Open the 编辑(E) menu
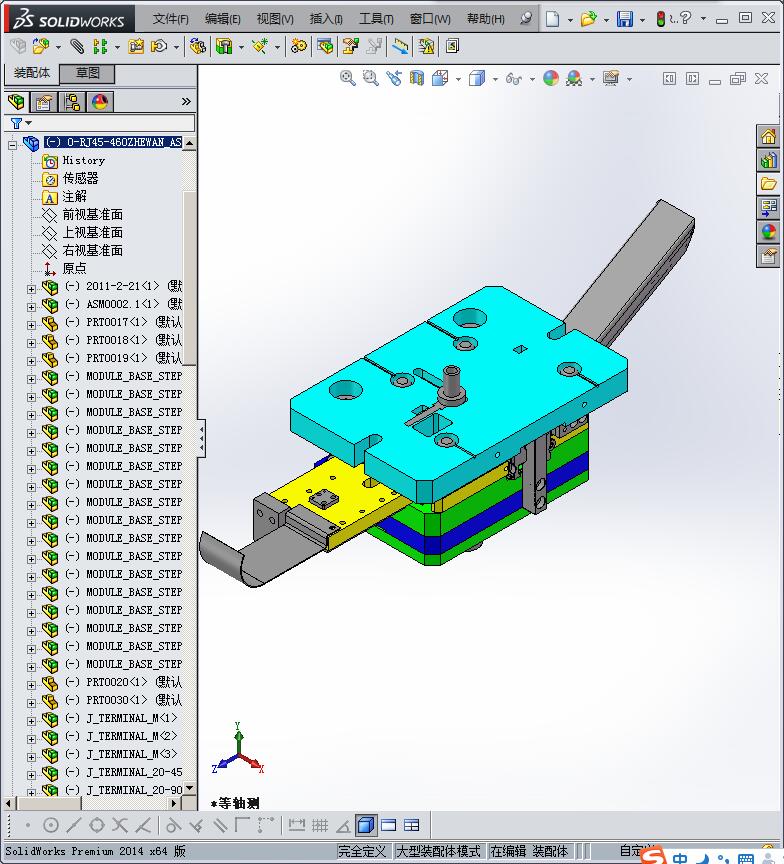 coord(223,19)
